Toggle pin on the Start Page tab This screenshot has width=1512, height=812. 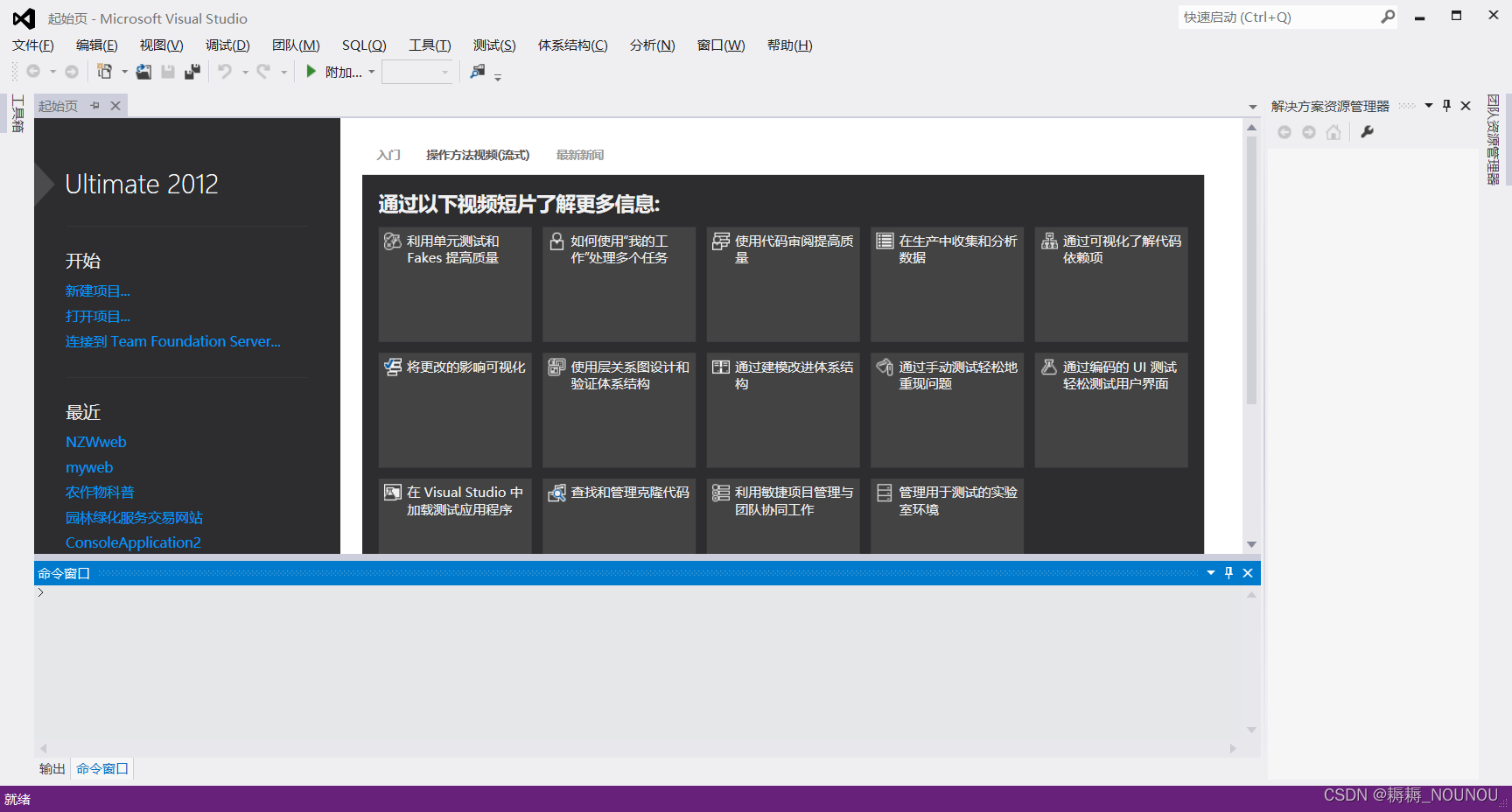click(x=95, y=106)
